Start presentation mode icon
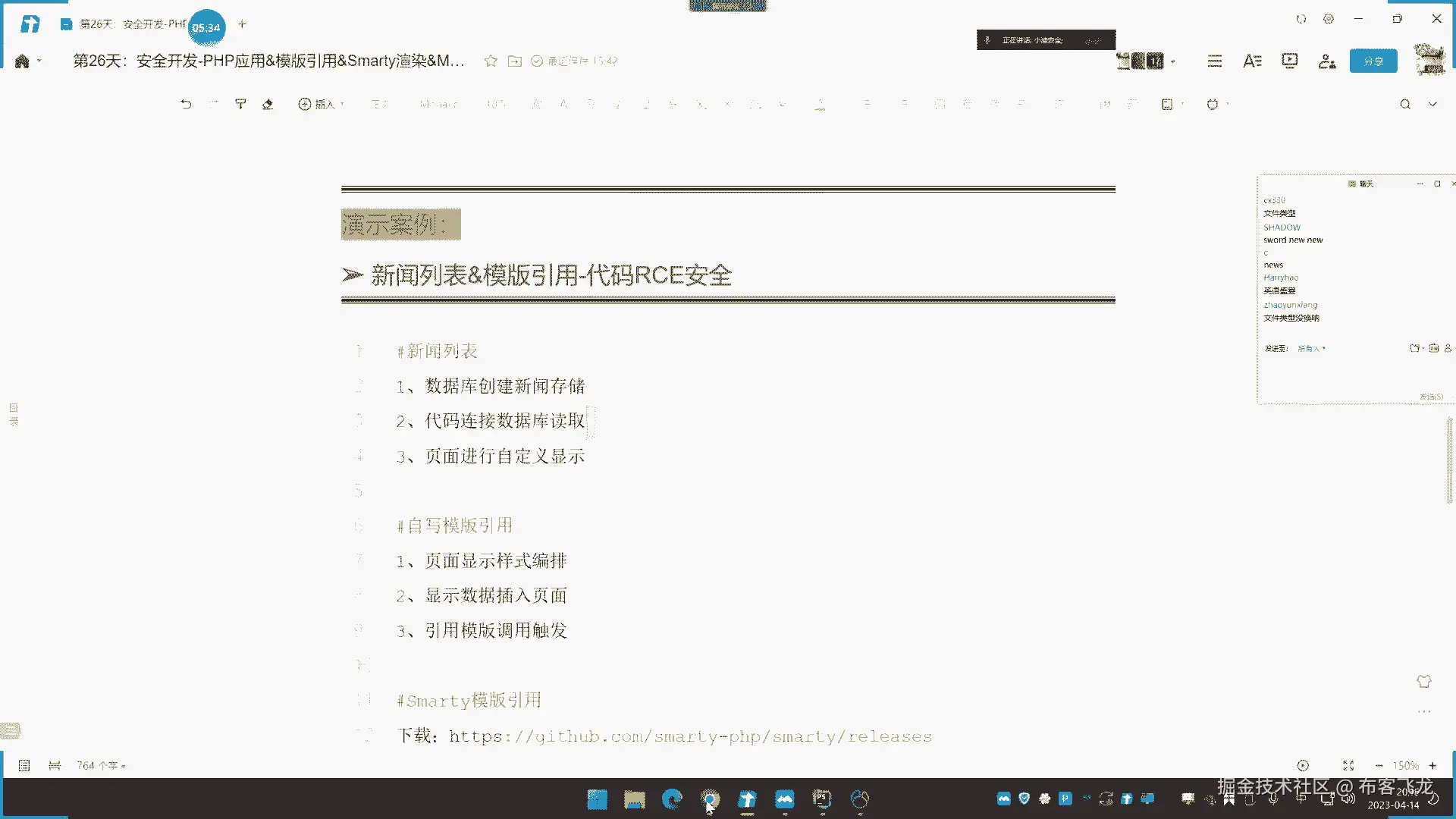The height and width of the screenshot is (819, 1456). (x=1290, y=61)
